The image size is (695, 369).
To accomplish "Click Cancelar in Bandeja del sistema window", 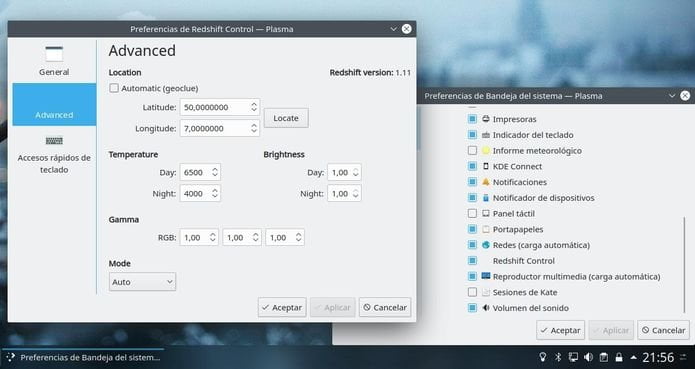I will coord(663,330).
